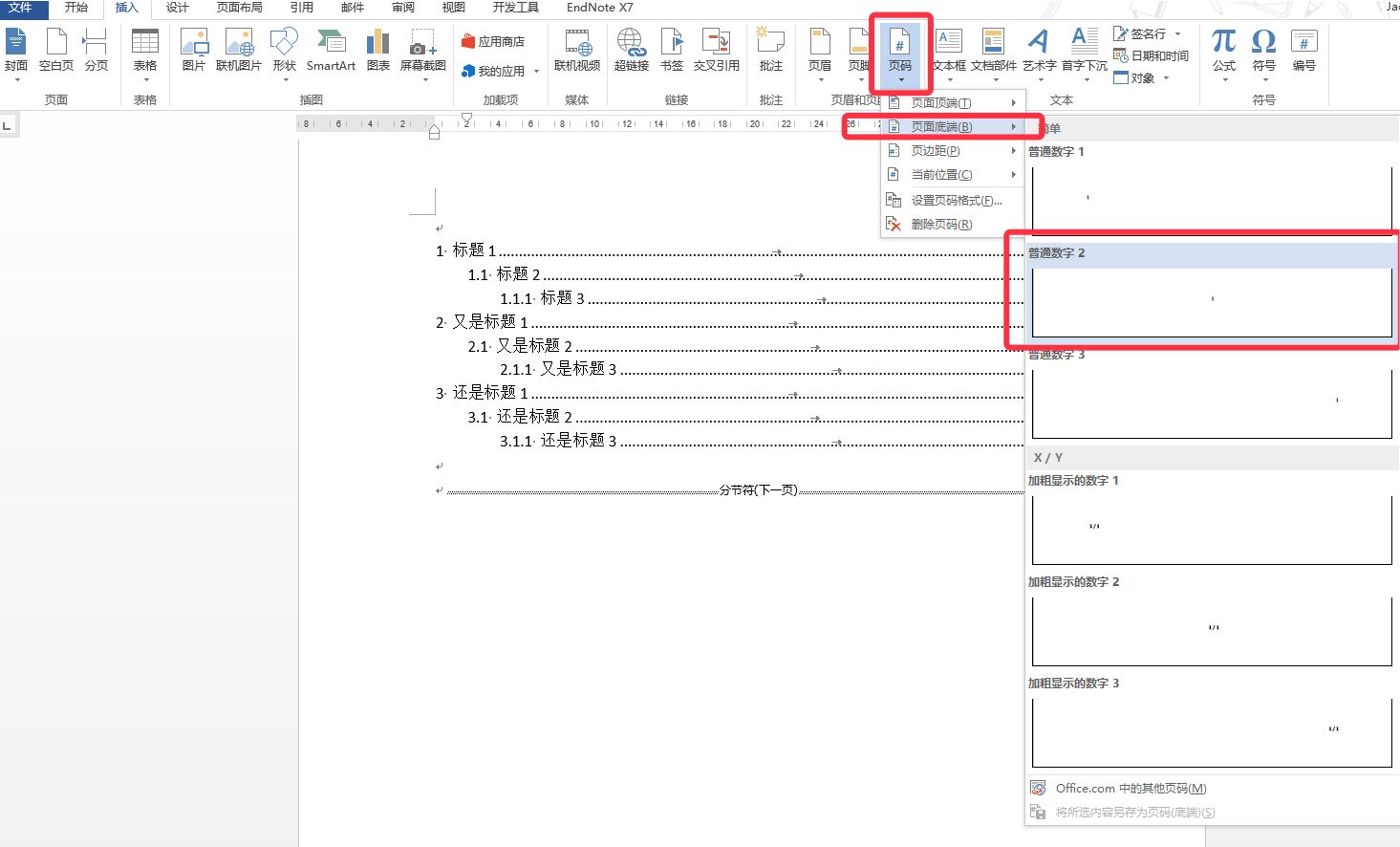Switch to the View (视图) tab
Image resolution: width=1400 pixels, height=847 pixels.
point(454,8)
